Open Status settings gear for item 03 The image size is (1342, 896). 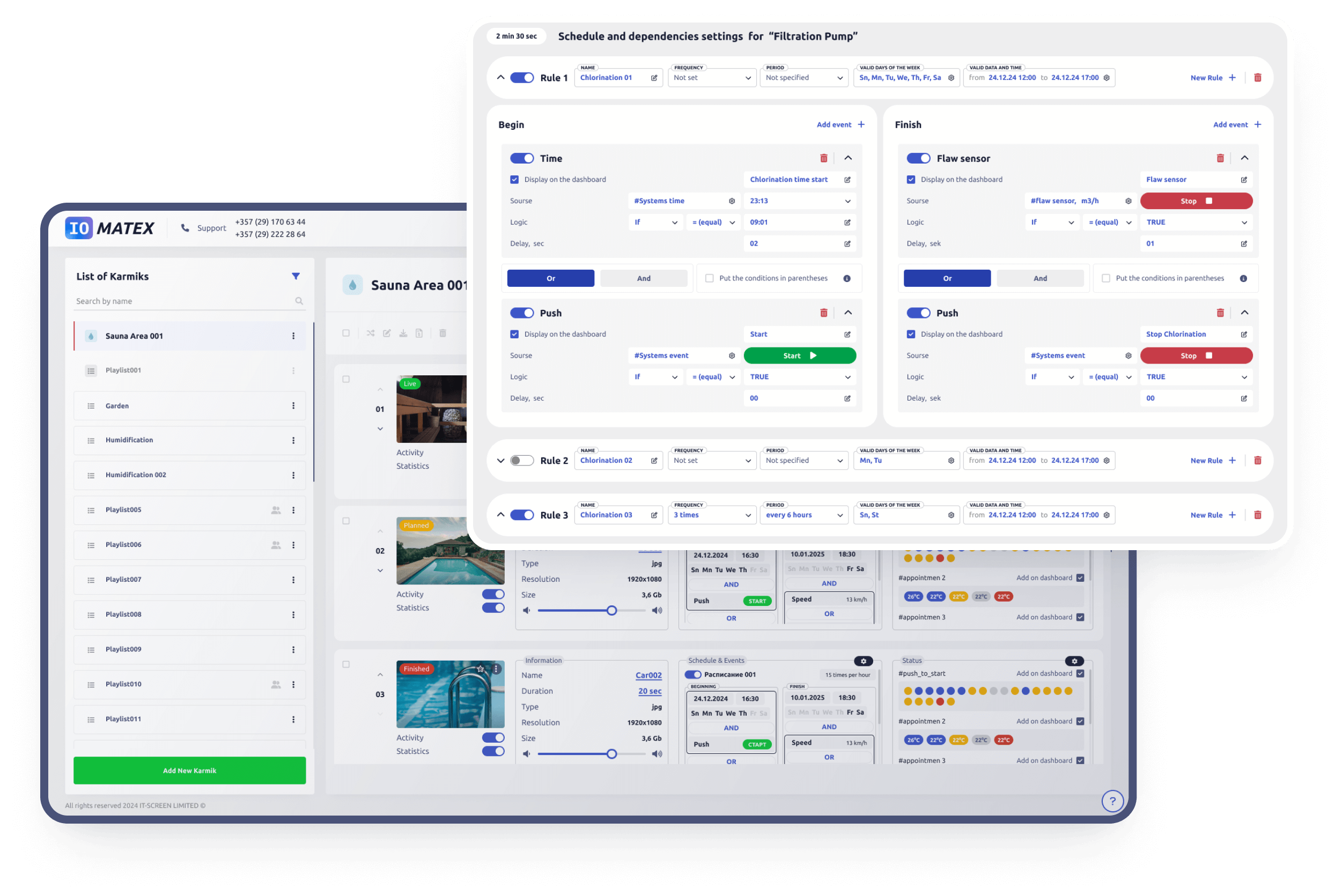click(x=1074, y=661)
